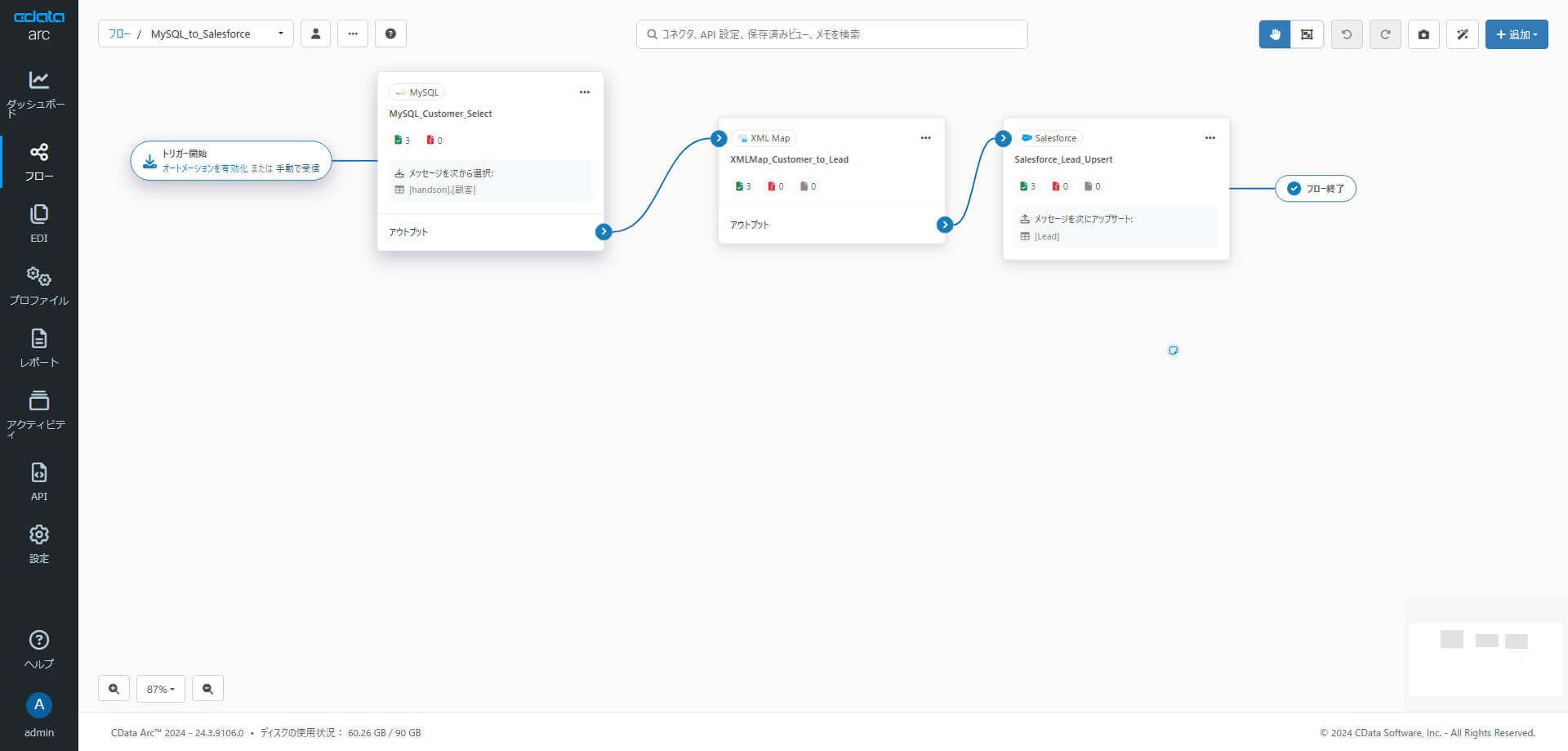Click the オートメーションを有効化 link
Viewport: 1568px width, 751px height.
click(x=205, y=168)
